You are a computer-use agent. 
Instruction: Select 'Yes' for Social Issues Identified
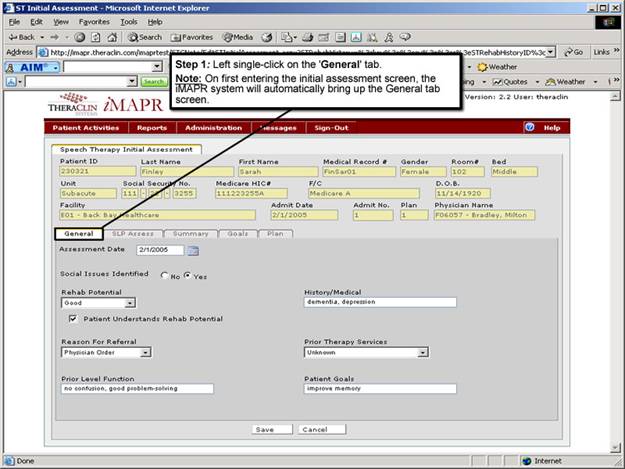pos(187,275)
